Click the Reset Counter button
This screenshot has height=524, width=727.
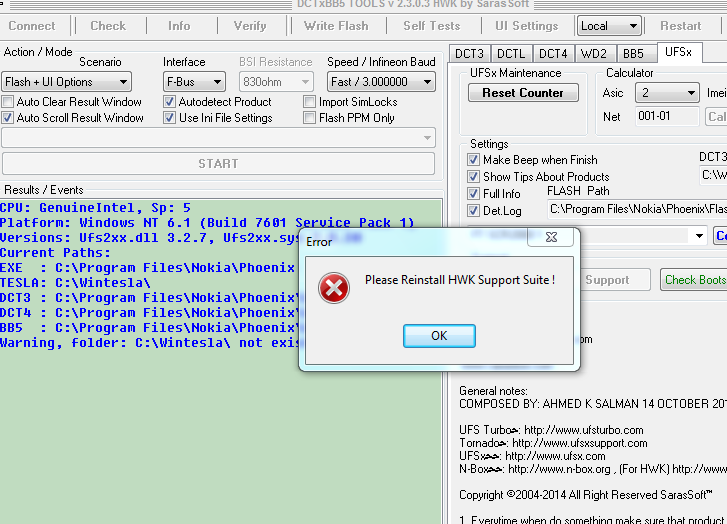[523, 93]
